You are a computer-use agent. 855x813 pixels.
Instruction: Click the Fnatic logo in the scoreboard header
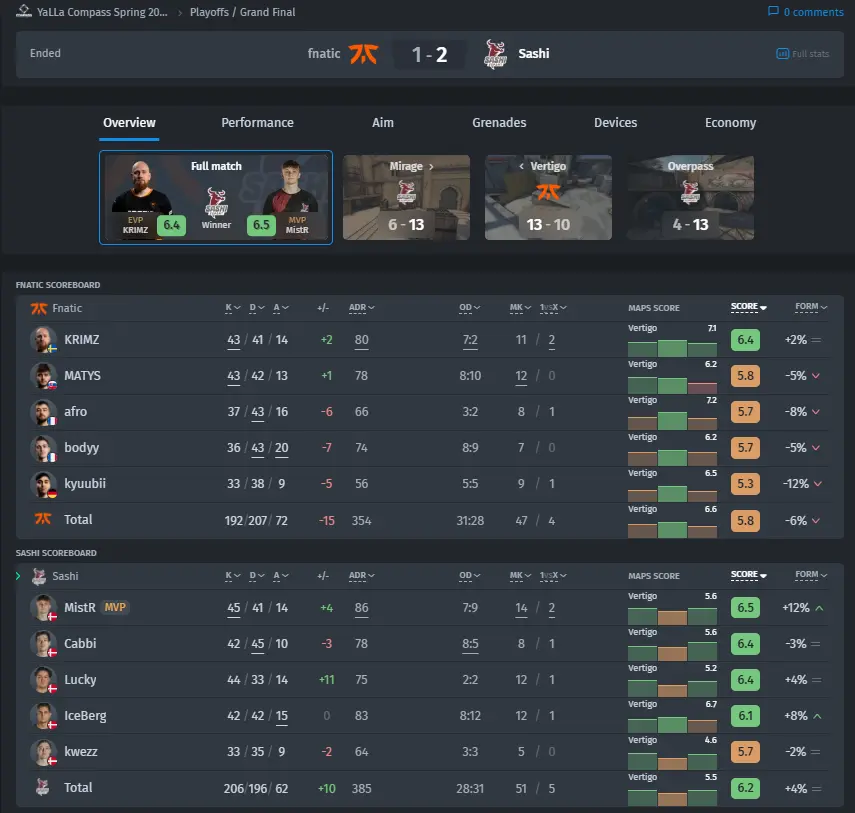click(x=39, y=308)
